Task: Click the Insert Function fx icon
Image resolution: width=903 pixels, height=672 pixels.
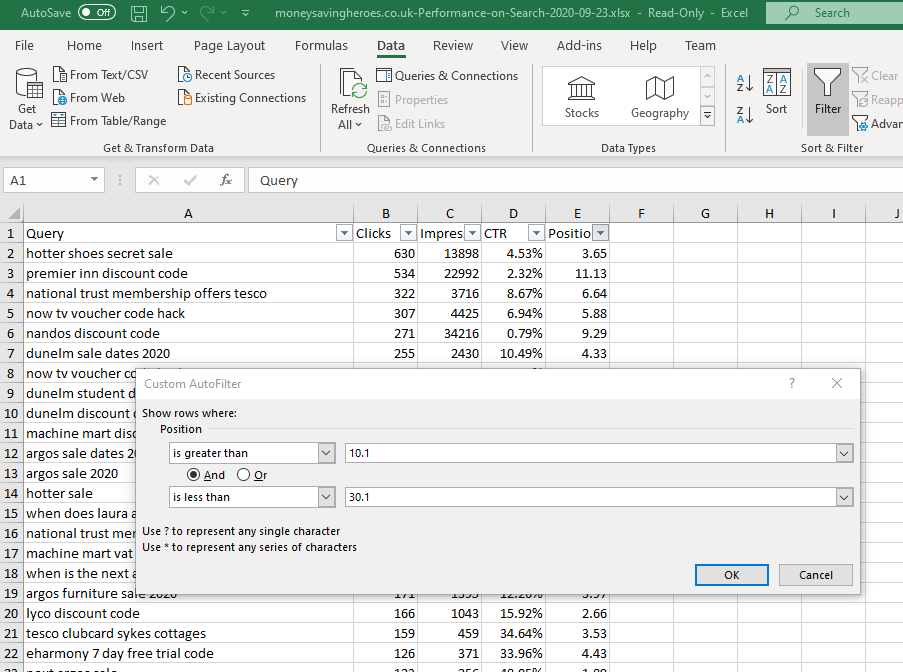Action: [226, 180]
